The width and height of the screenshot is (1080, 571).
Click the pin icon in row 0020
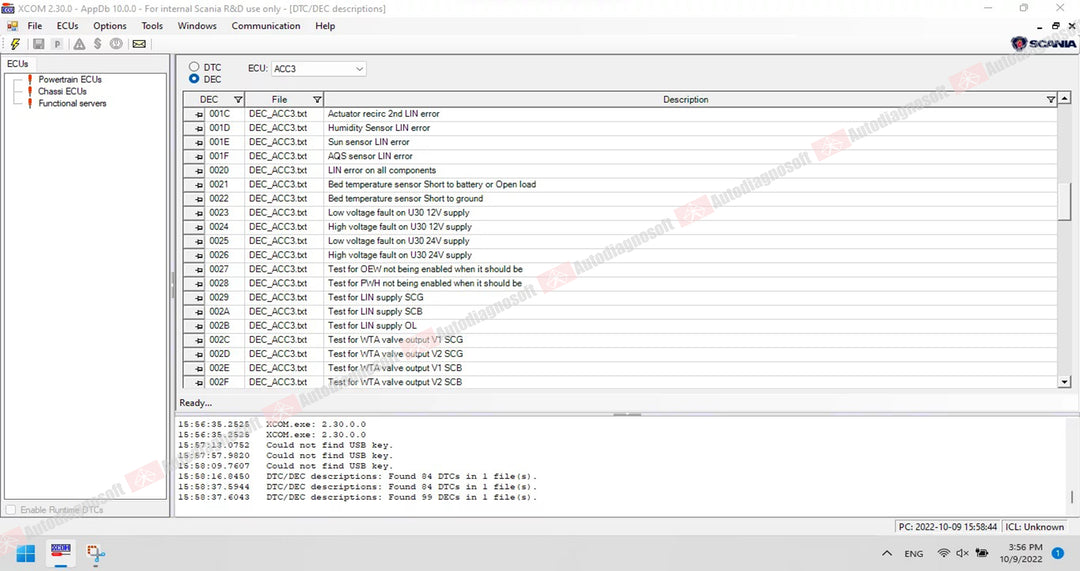[198, 171]
